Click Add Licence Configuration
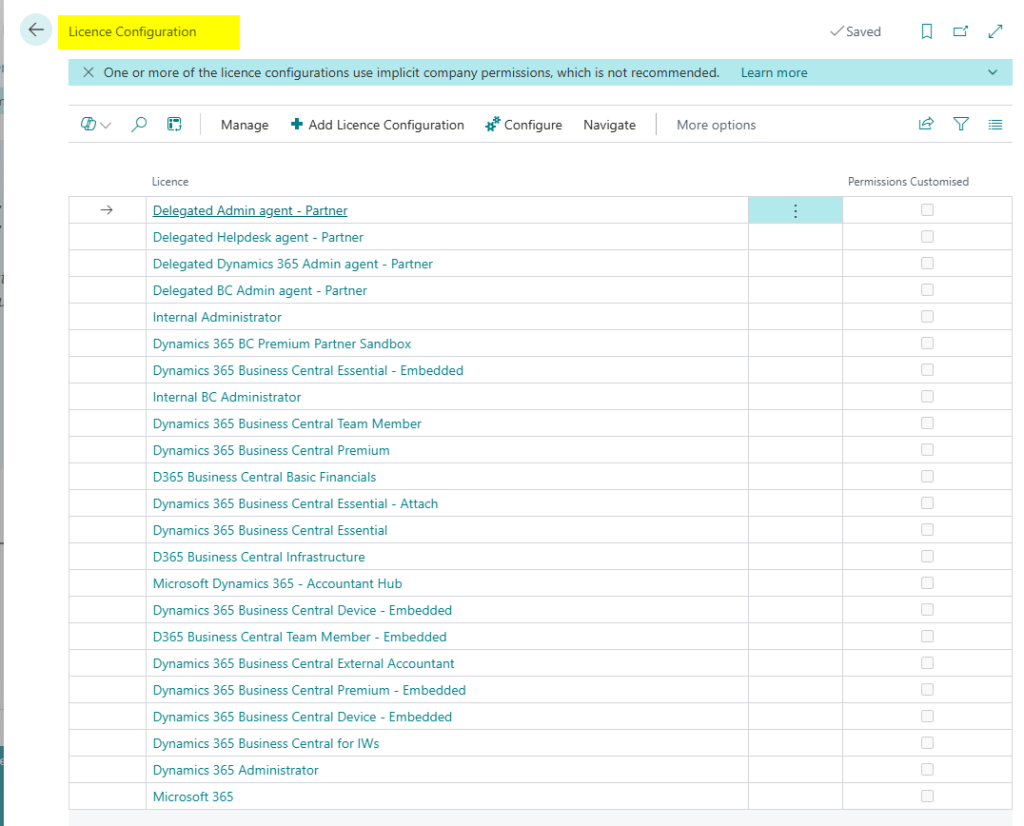The image size is (1024, 826). point(377,125)
